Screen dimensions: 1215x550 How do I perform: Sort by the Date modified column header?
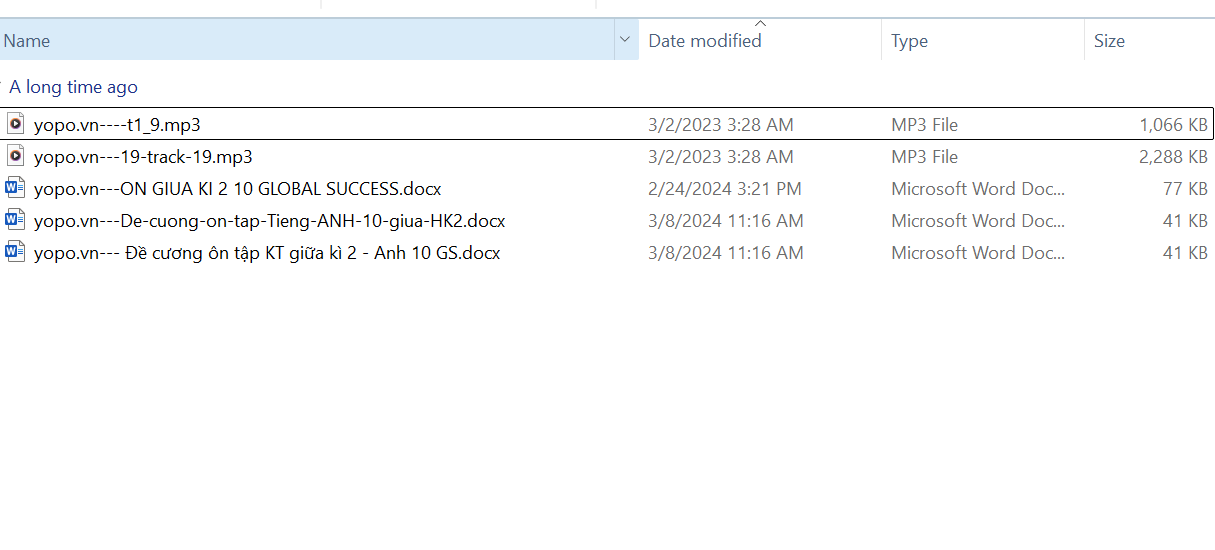[704, 41]
